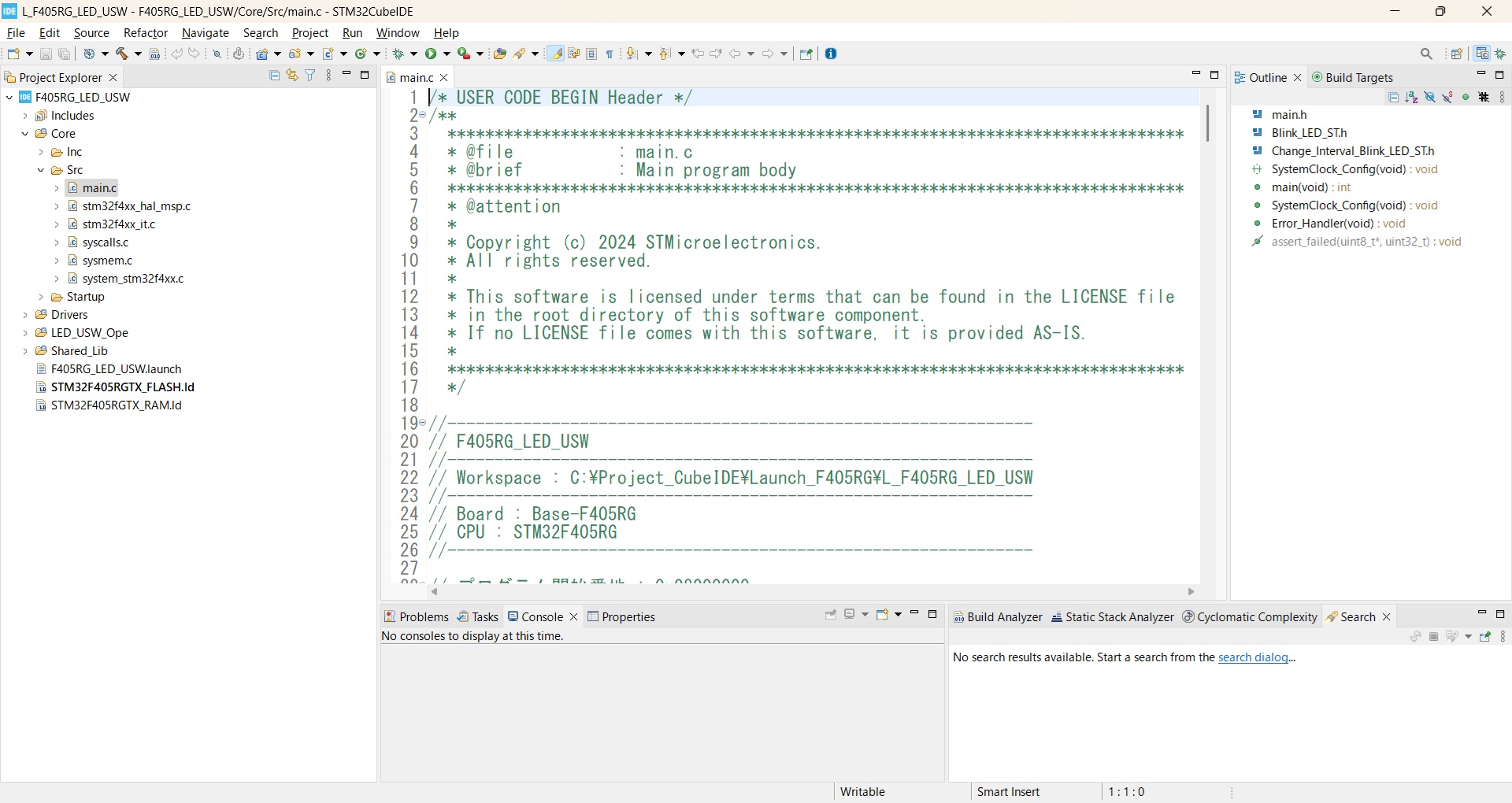Open the Window menu
Image resolution: width=1512 pixels, height=803 pixels.
pyautogui.click(x=398, y=33)
